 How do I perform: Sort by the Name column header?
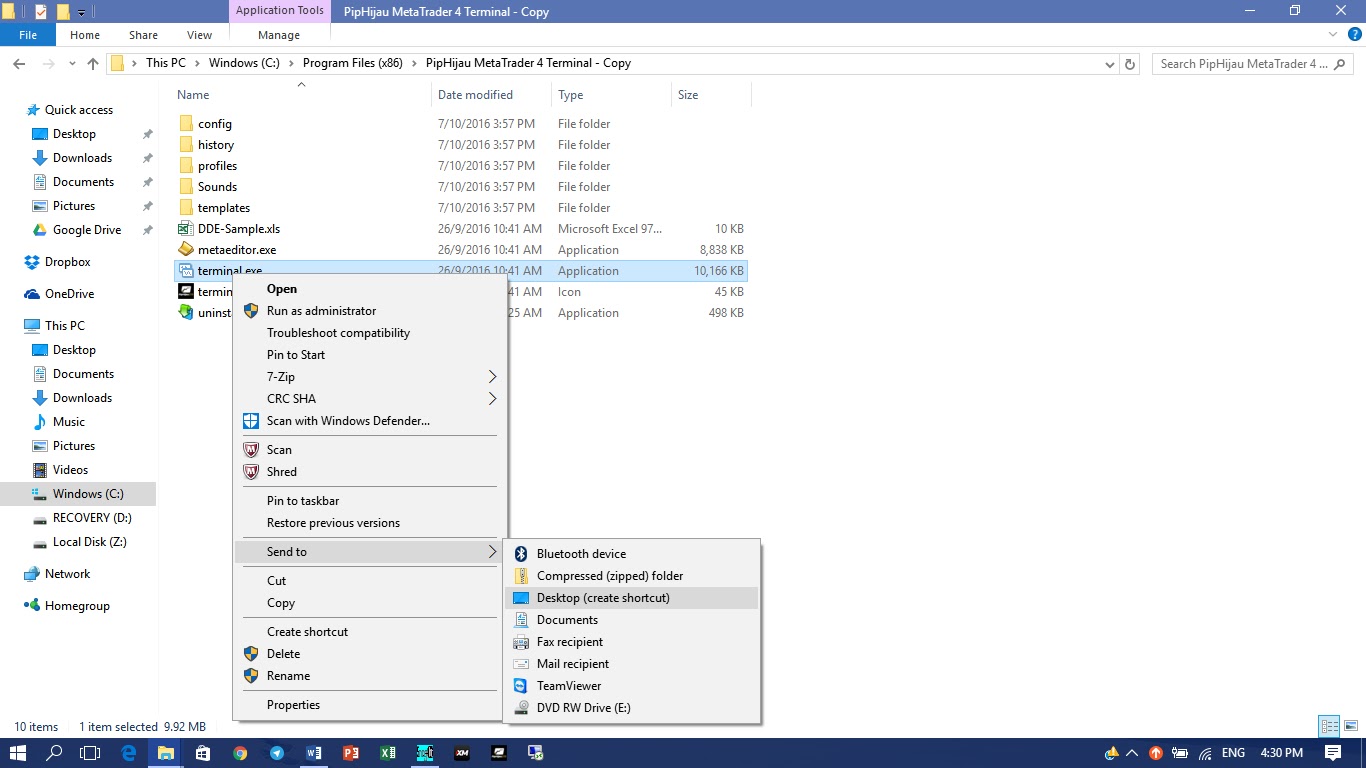[302, 95]
